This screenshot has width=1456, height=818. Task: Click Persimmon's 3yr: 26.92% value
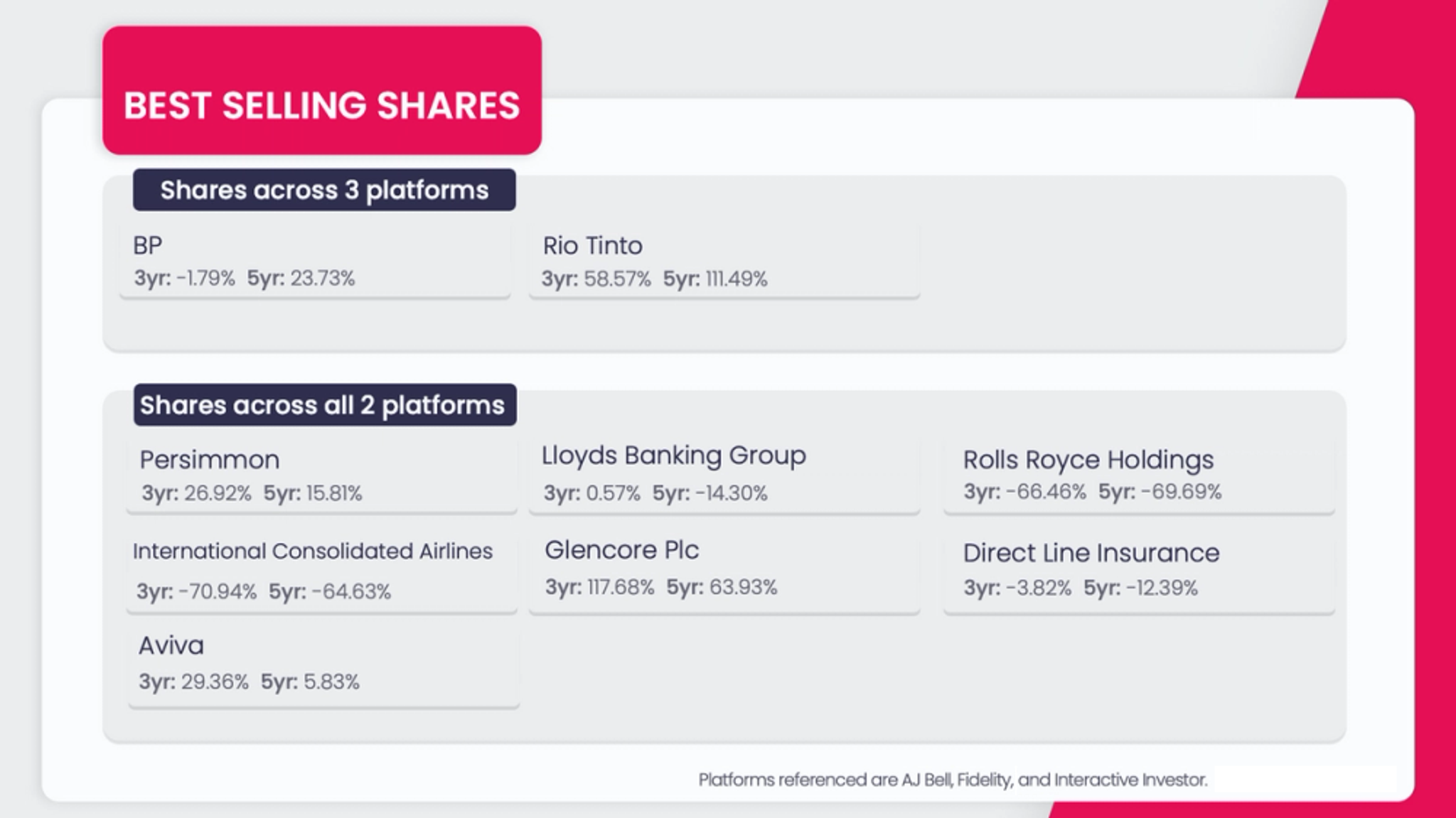click(x=196, y=493)
